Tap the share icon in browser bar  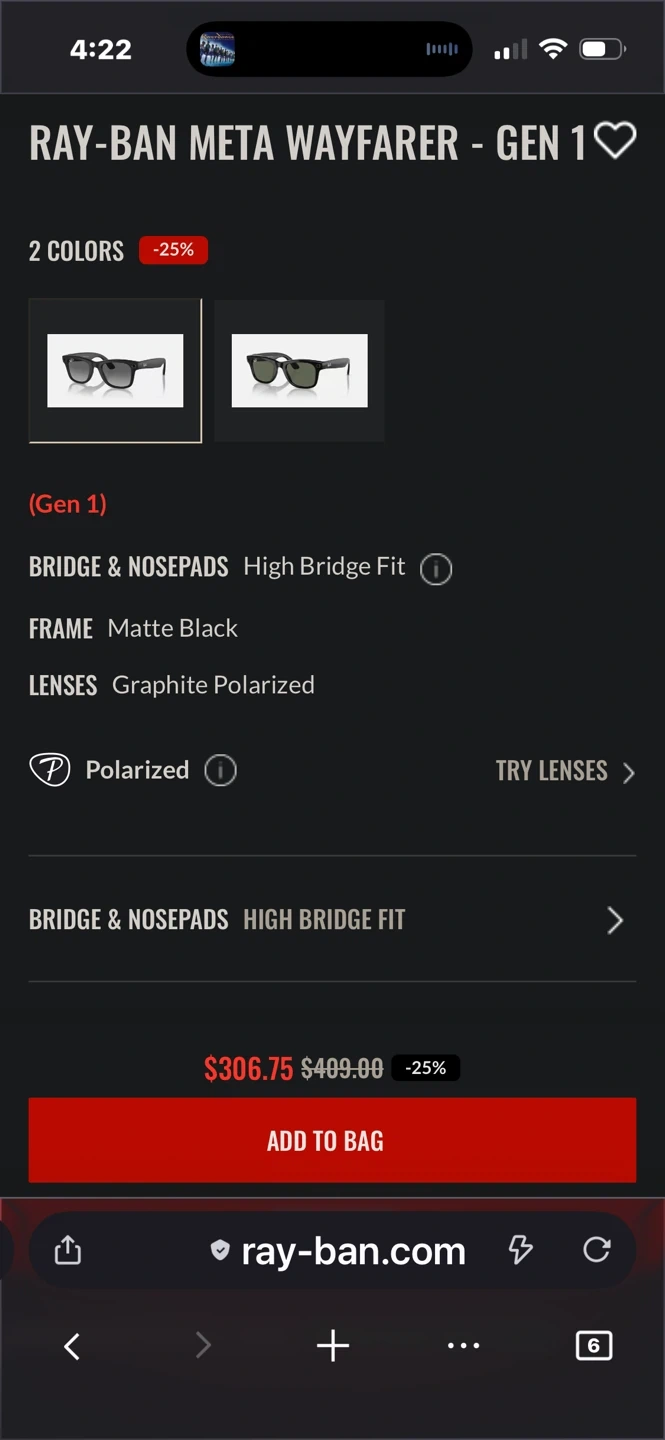pos(68,1250)
